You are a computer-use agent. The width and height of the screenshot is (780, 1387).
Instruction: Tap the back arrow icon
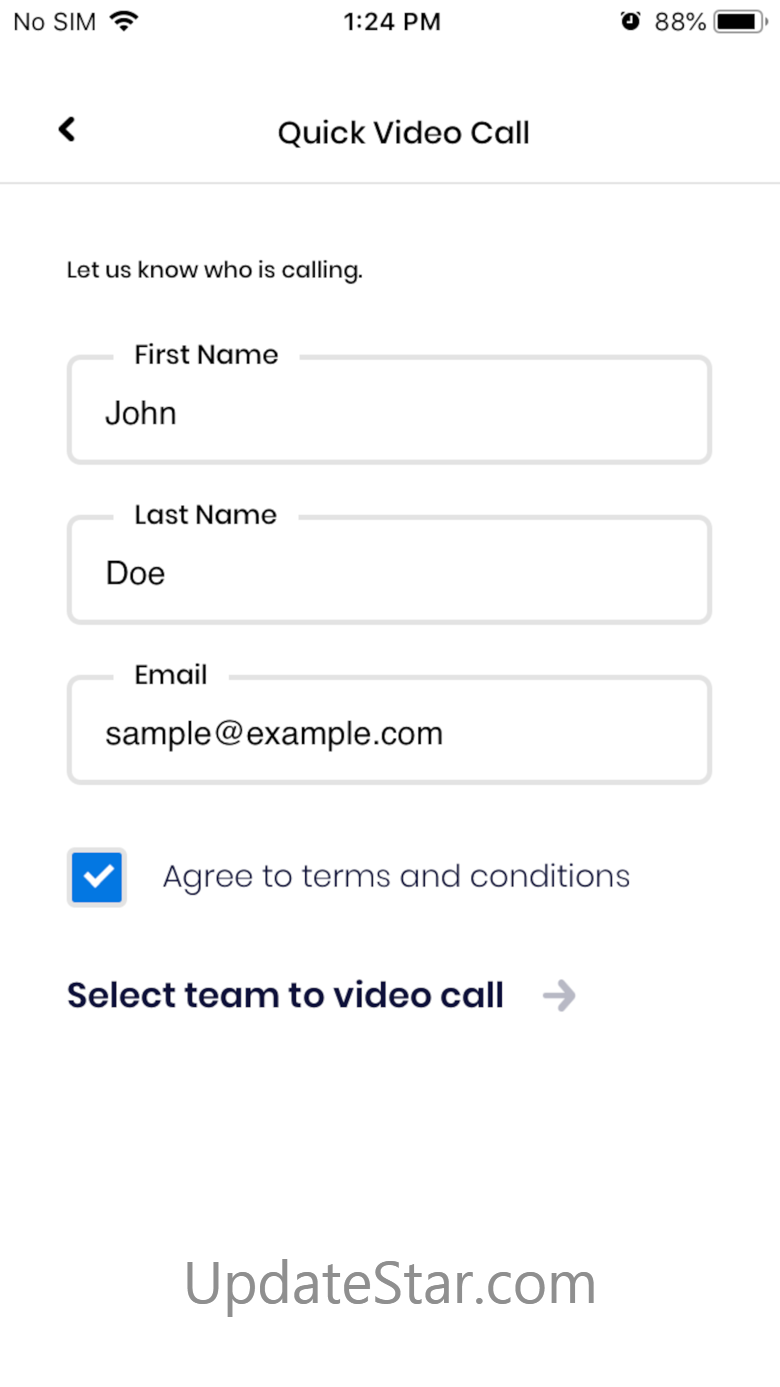pos(67,129)
